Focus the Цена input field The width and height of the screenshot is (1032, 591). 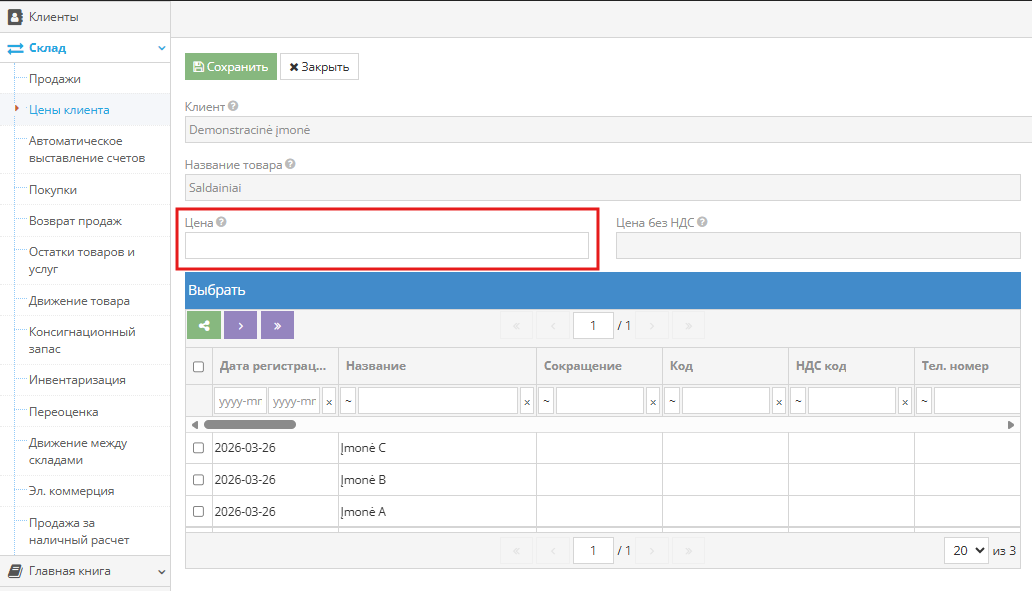(386, 246)
